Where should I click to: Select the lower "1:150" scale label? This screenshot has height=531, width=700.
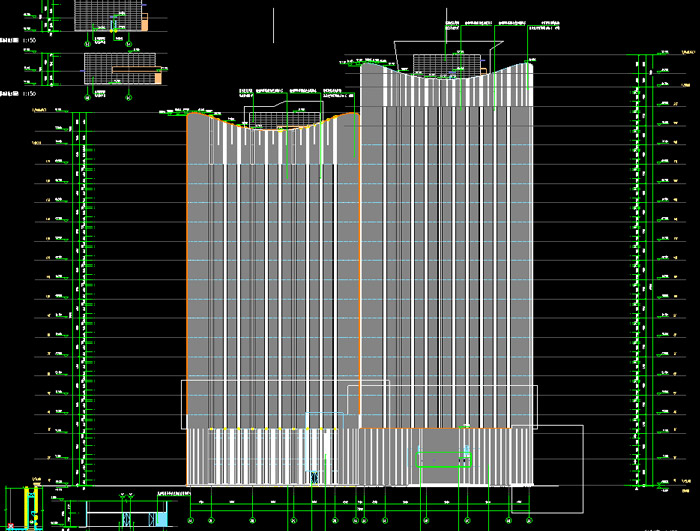(29, 94)
